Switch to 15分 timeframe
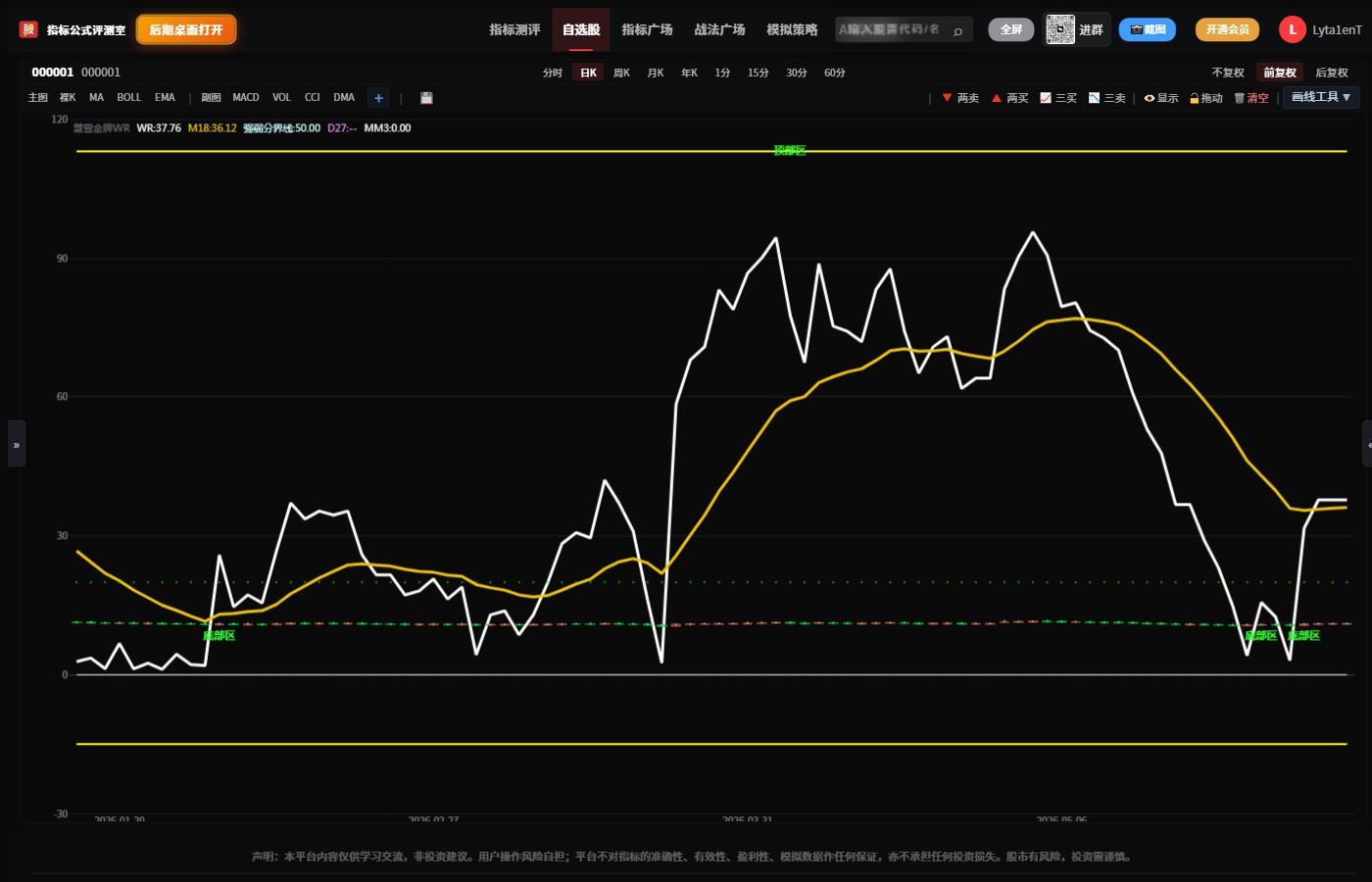 [759, 73]
